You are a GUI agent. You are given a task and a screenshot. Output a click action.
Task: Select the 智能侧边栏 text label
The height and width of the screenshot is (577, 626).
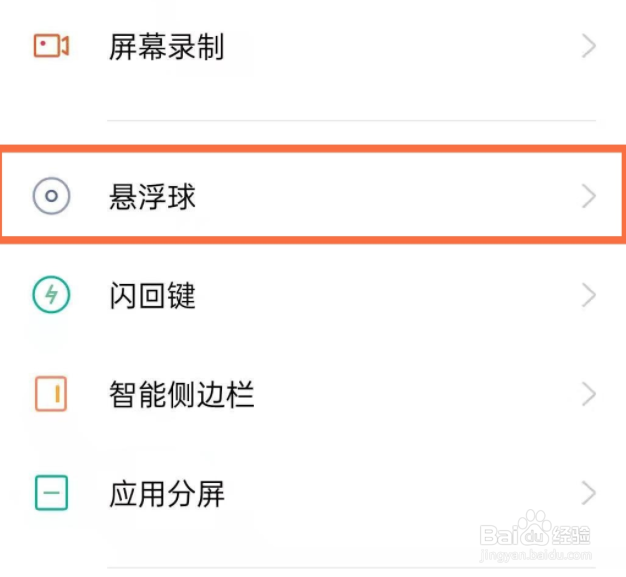tap(181, 394)
